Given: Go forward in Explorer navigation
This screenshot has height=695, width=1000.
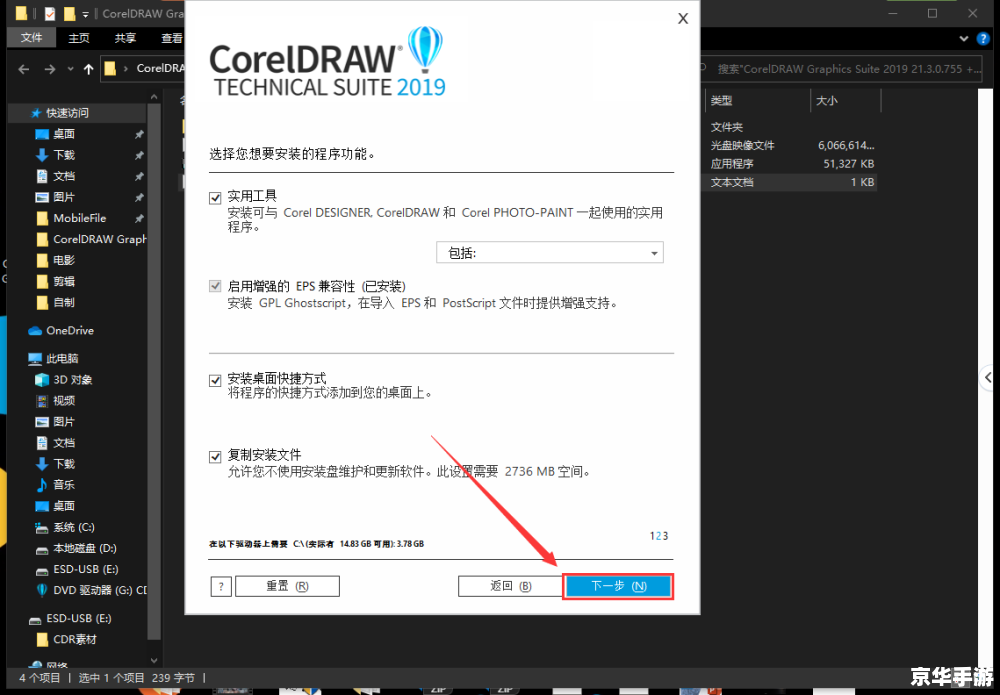Looking at the screenshot, I should pos(50,69).
